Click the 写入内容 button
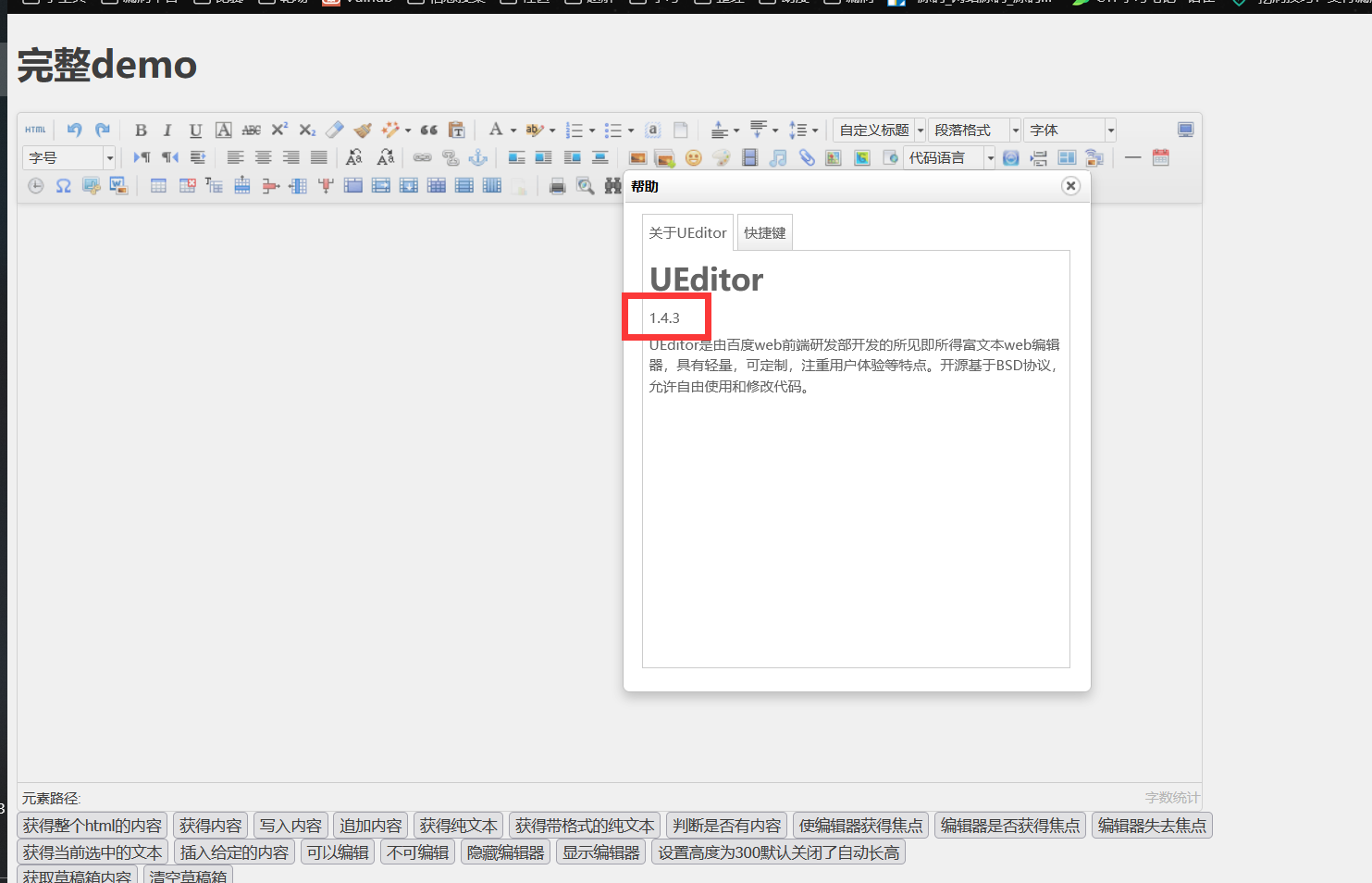This screenshot has height=883, width=1372. point(290,826)
